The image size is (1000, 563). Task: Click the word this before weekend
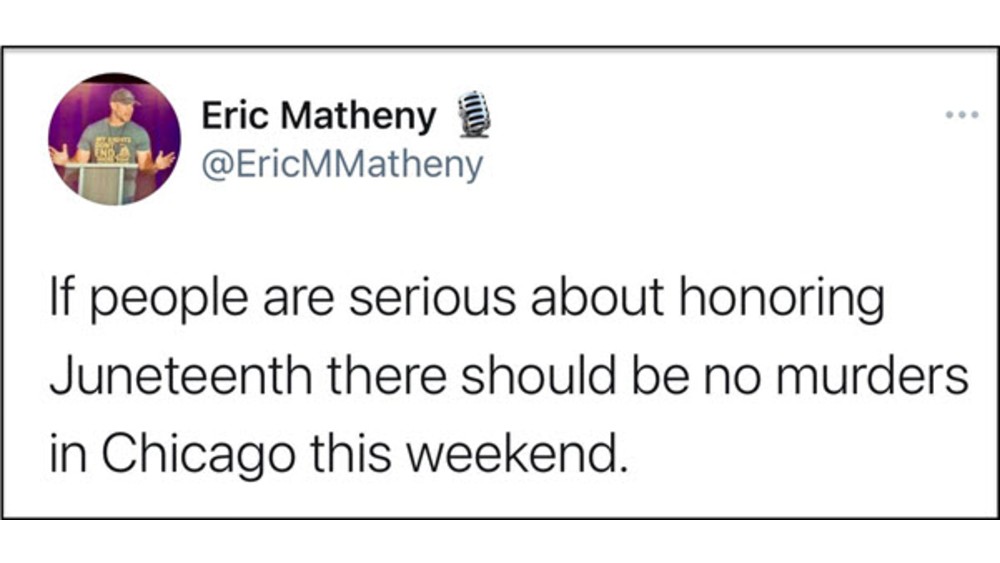[x=350, y=453]
